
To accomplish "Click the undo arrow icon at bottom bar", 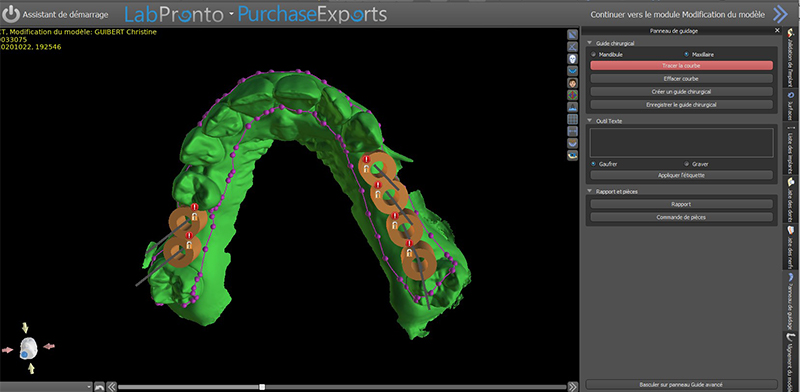I will (x=99, y=387).
